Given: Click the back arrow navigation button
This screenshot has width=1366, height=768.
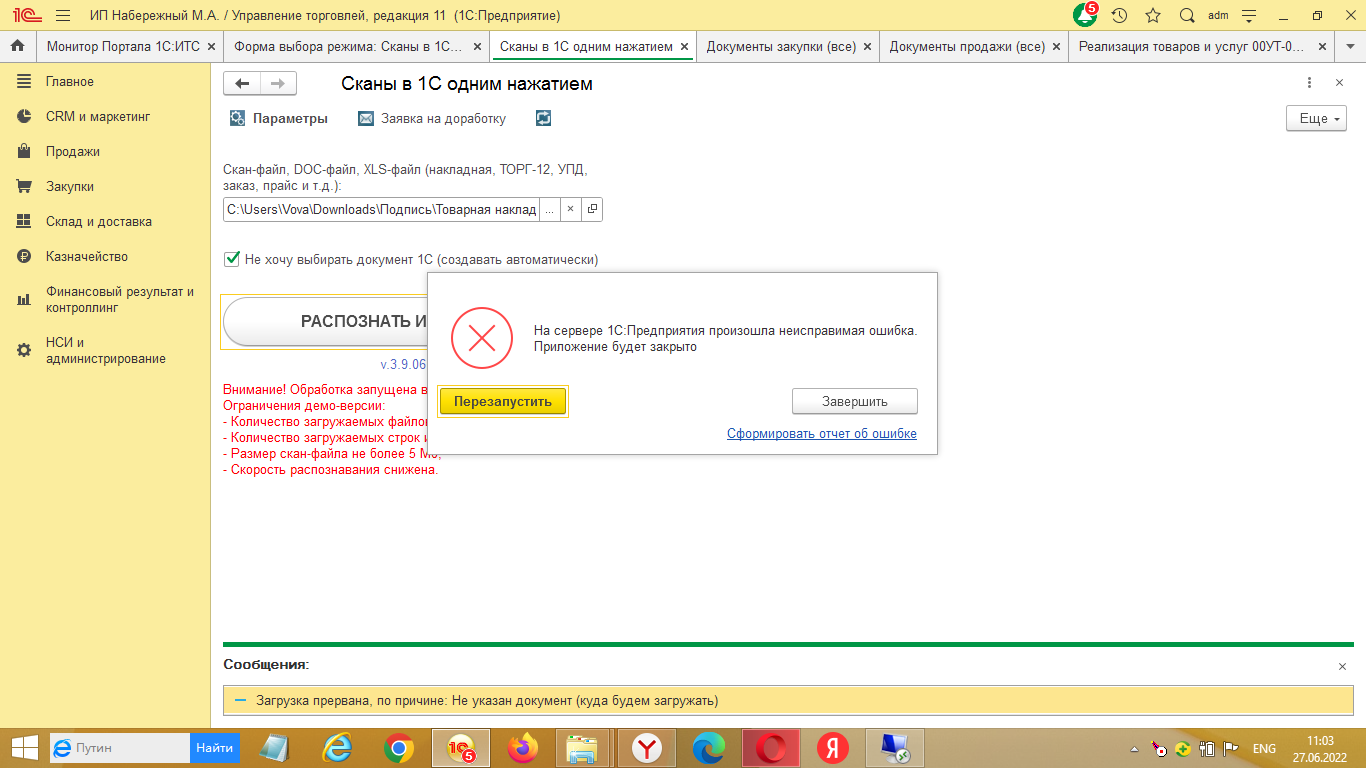Looking at the screenshot, I should pyautogui.click(x=241, y=84).
